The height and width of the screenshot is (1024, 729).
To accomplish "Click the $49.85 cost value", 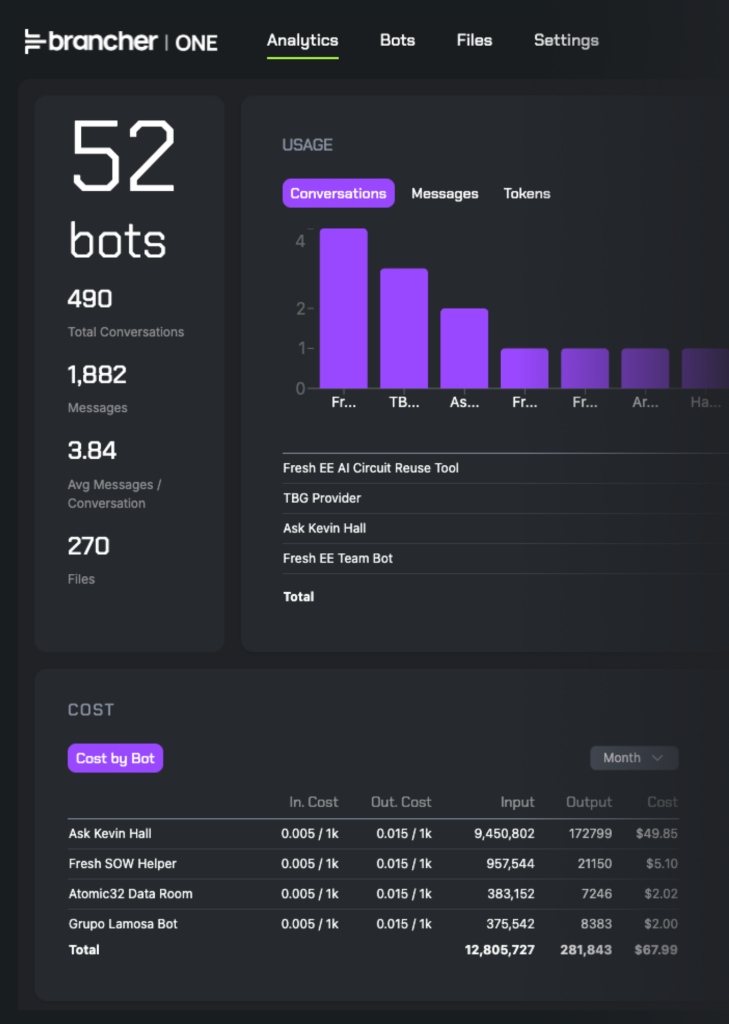I will [656, 834].
